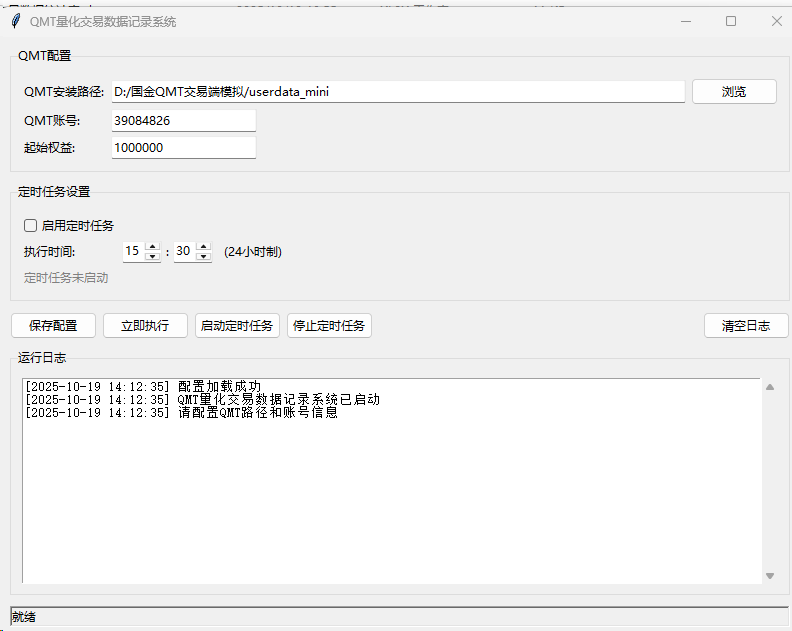
Task: Click the feather app icon in title bar
Action: click(x=16, y=21)
